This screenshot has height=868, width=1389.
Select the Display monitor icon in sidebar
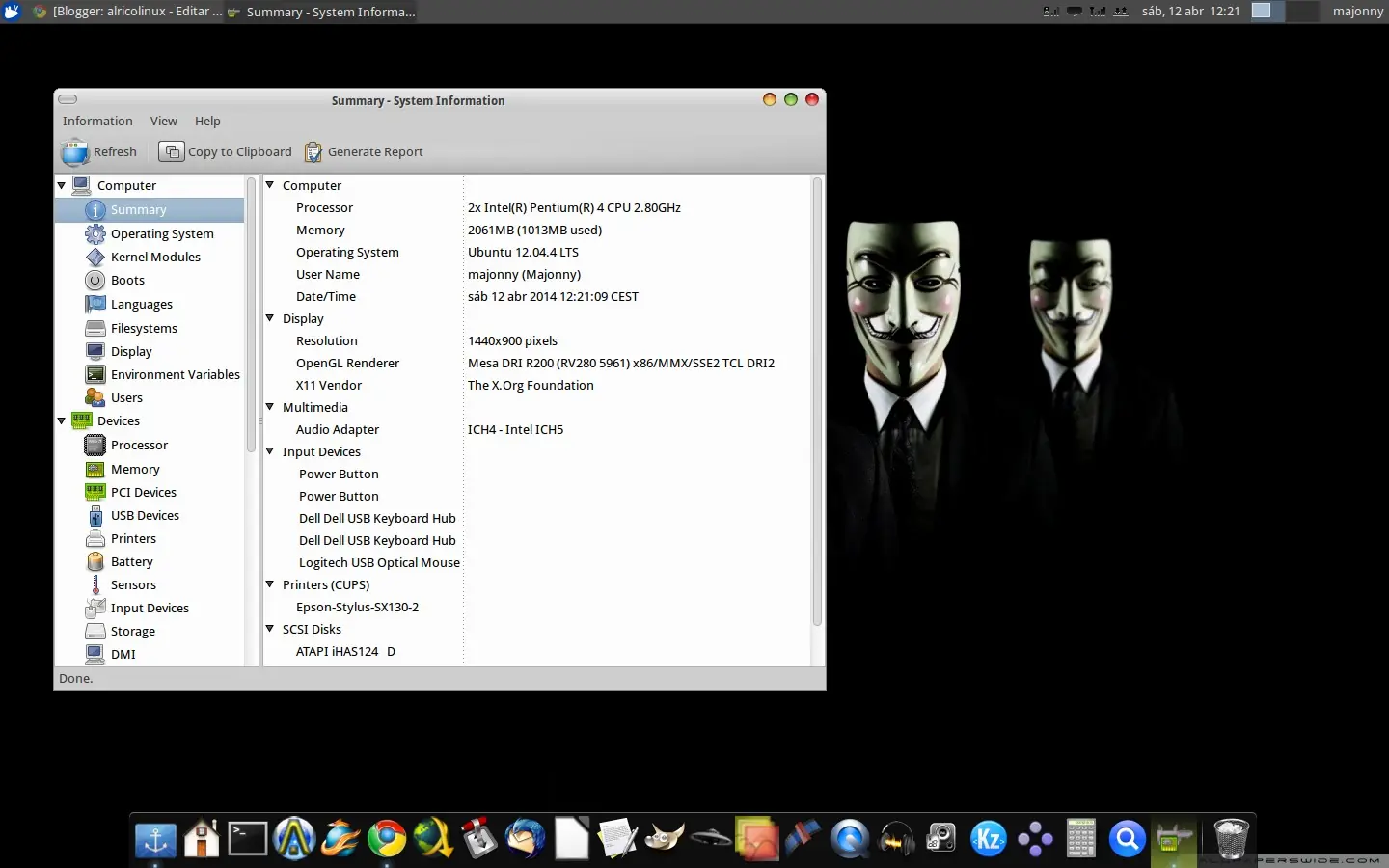coord(95,351)
